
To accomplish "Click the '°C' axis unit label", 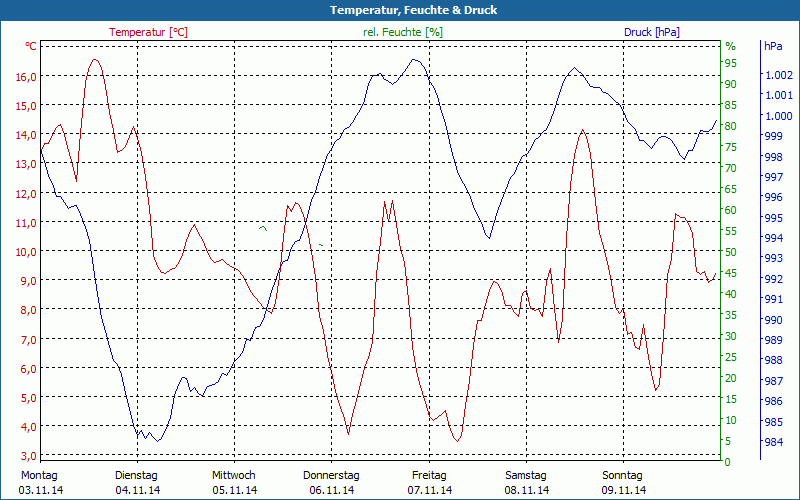I will [x=31, y=46].
